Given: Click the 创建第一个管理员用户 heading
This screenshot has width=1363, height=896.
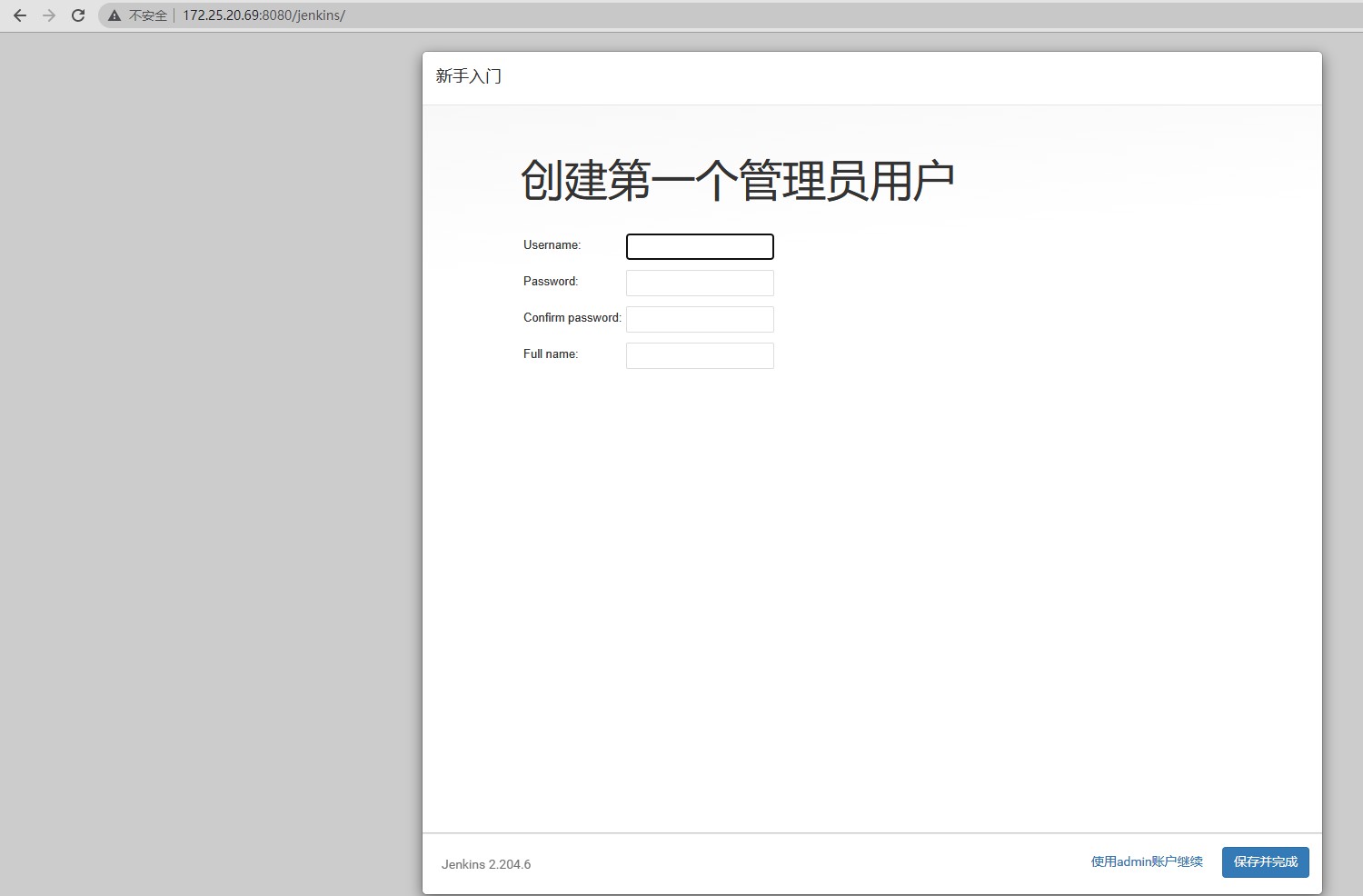Looking at the screenshot, I should tap(737, 180).
